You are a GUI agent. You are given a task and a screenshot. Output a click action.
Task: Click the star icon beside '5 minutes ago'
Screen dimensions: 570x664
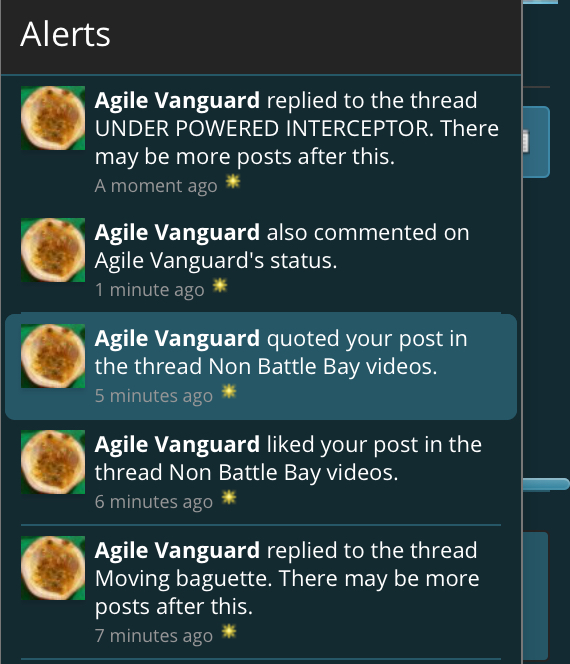click(x=229, y=392)
